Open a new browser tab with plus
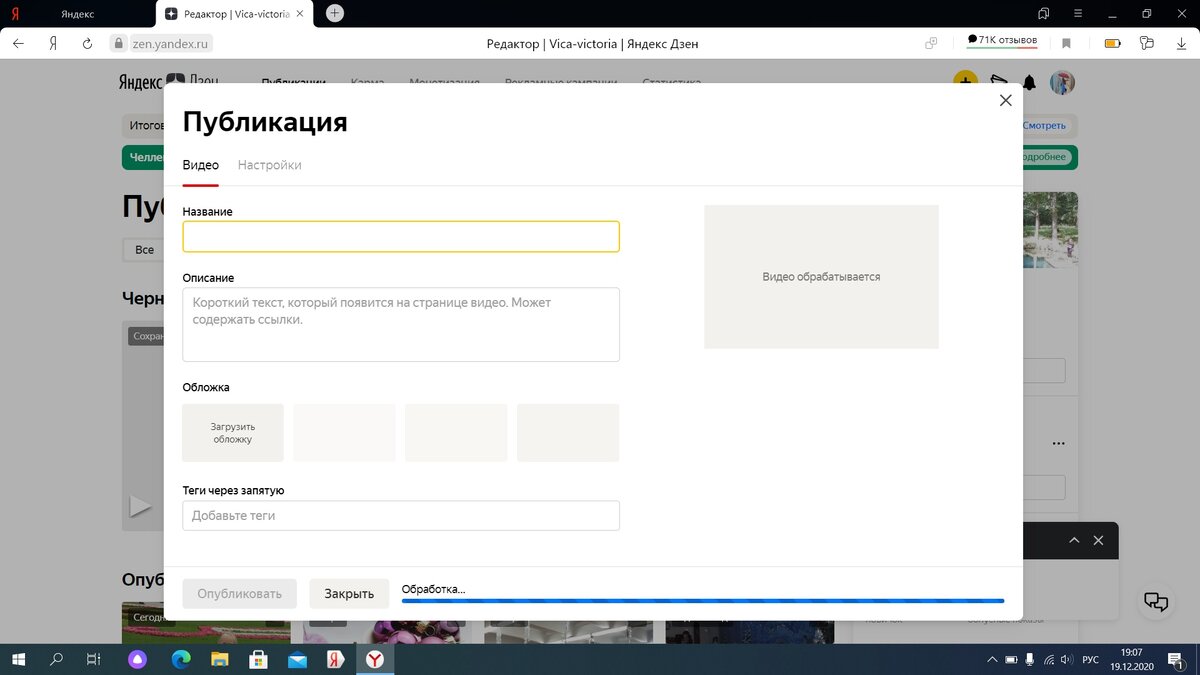This screenshot has width=1200, height=675. click(x=335, y=13)
